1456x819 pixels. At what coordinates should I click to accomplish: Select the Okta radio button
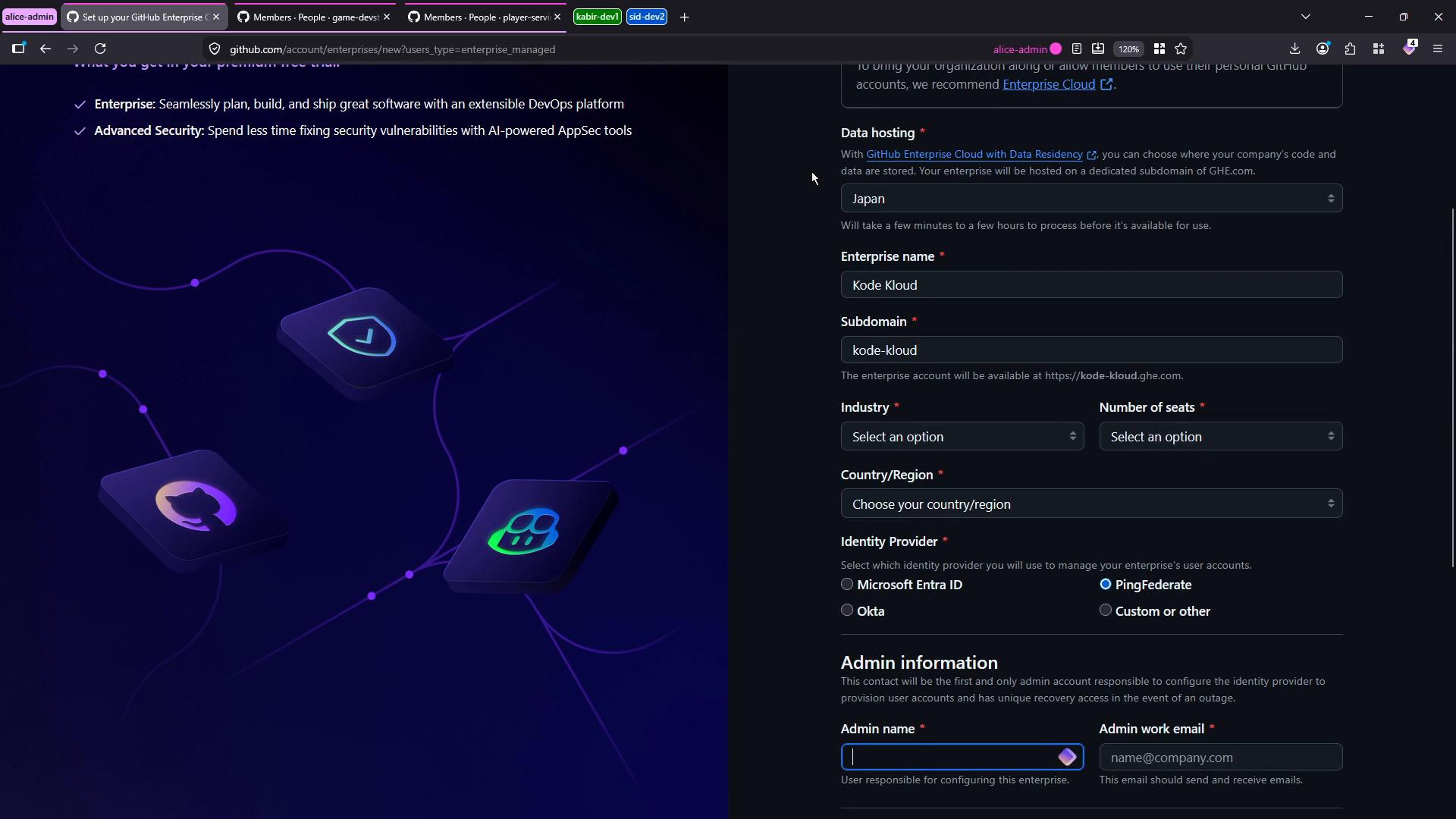tap(847, 610)
